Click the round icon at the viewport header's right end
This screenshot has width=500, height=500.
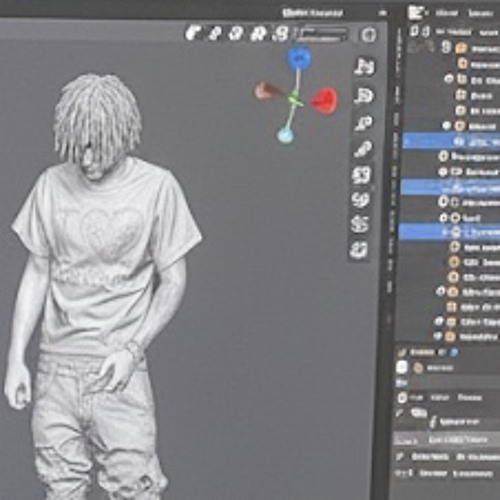click(368, 35)
